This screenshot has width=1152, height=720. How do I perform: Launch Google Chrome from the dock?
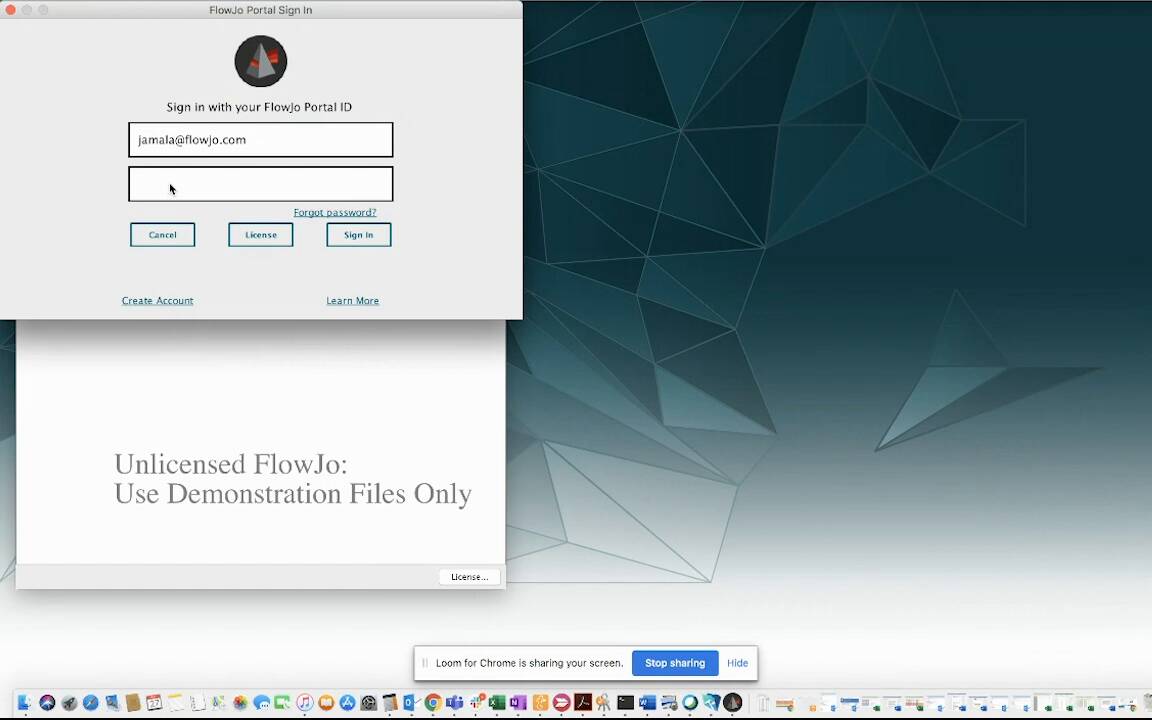(433, 702)
